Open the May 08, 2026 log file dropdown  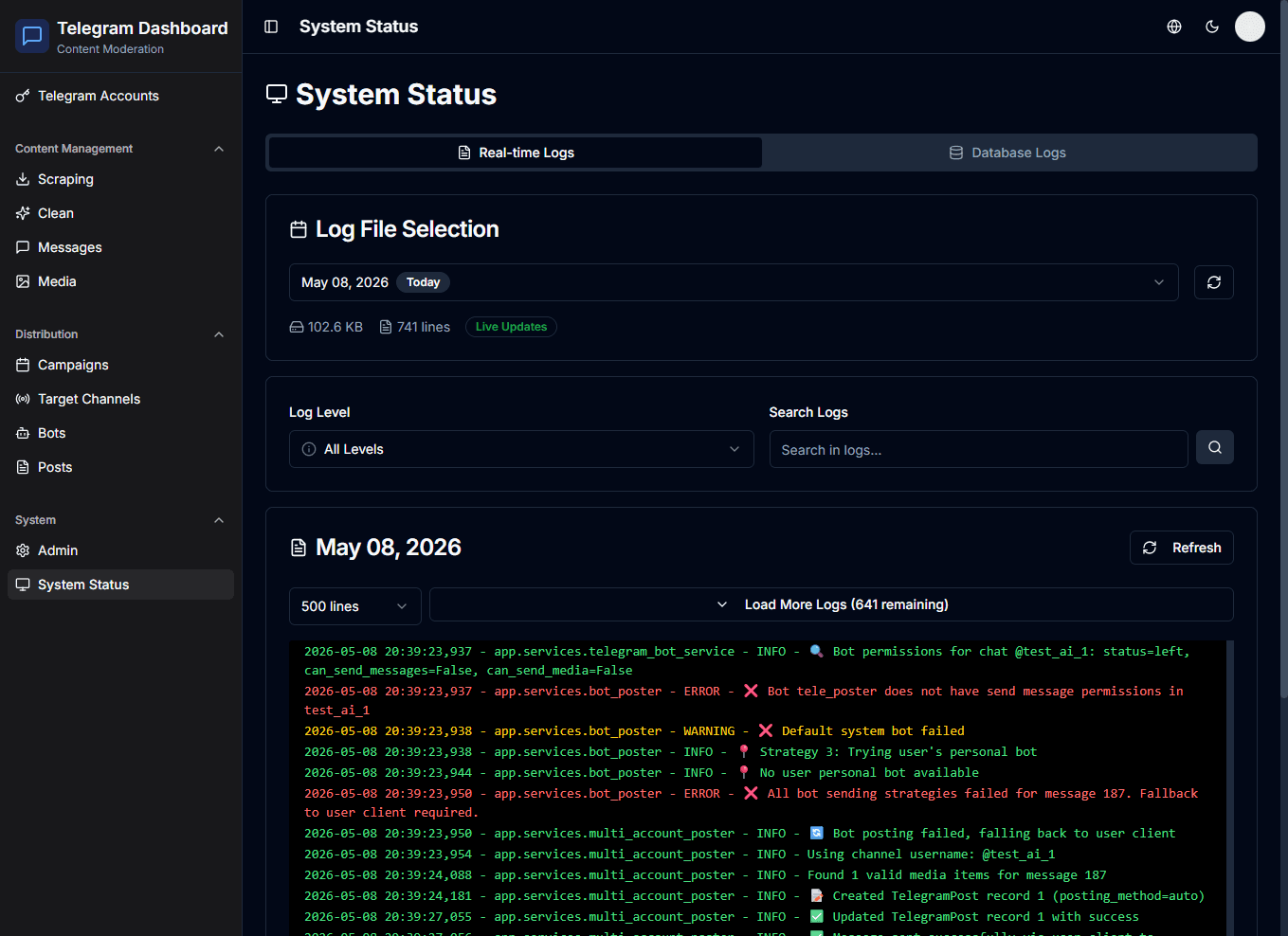(x=734, y=282)
